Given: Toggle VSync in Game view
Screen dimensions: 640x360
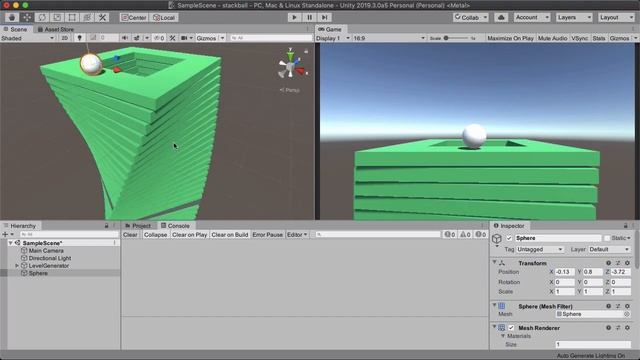Looking at the screenshot, I should tap(580, 38).
